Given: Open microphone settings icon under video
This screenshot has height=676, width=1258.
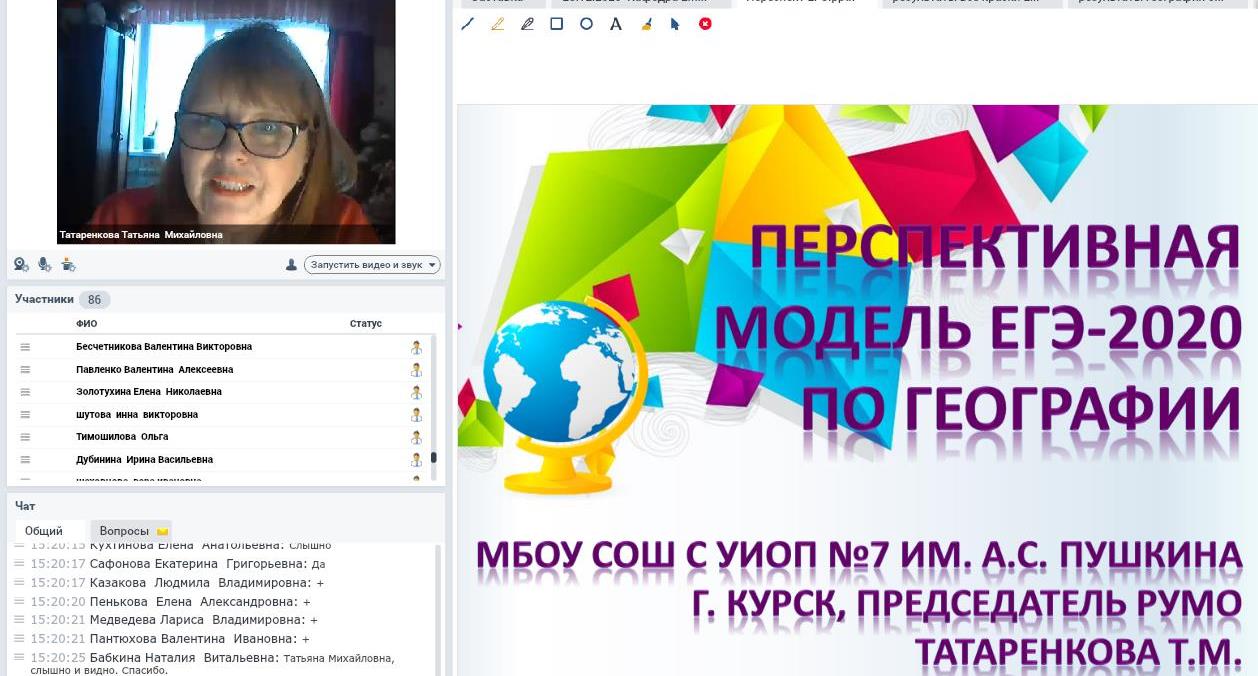Looking at the screenshot, I should pyautogui.click(x=45, y=264).
